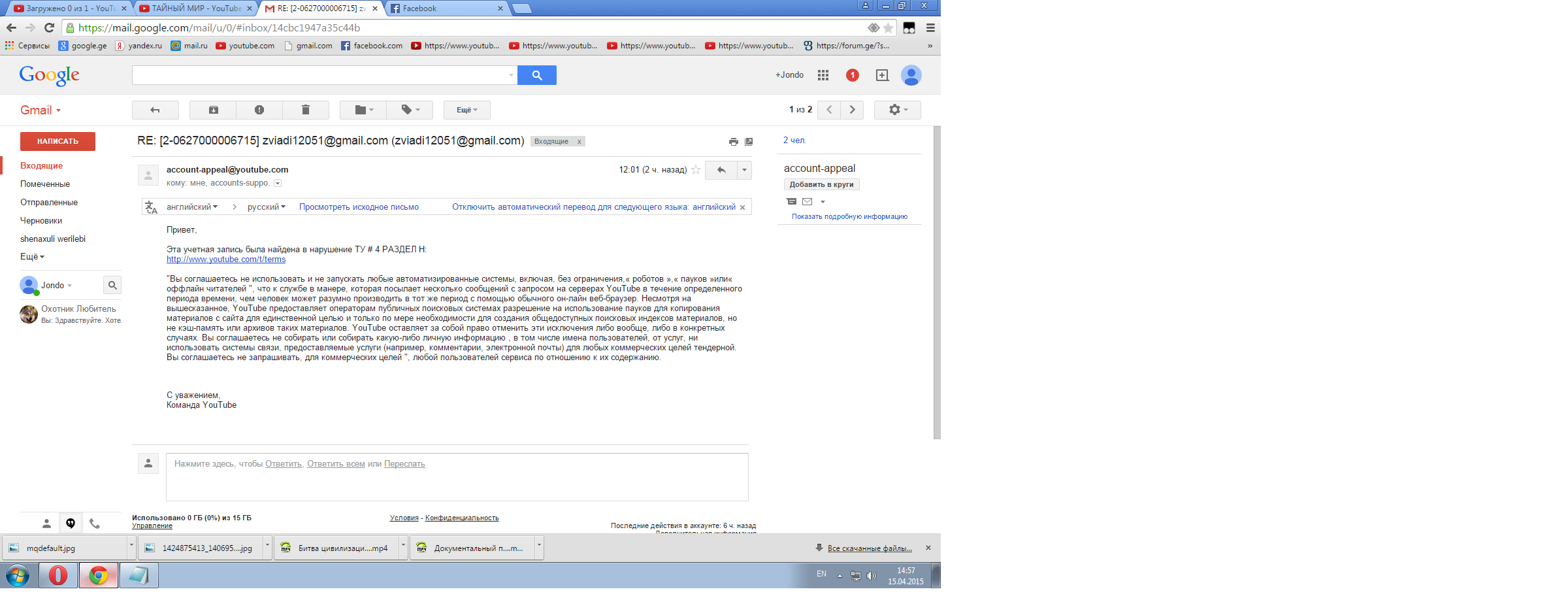1568x600 pixels.
Task: Go to the older conversation with right chevron
Action: pyautogui.click(x=852, y=110)
